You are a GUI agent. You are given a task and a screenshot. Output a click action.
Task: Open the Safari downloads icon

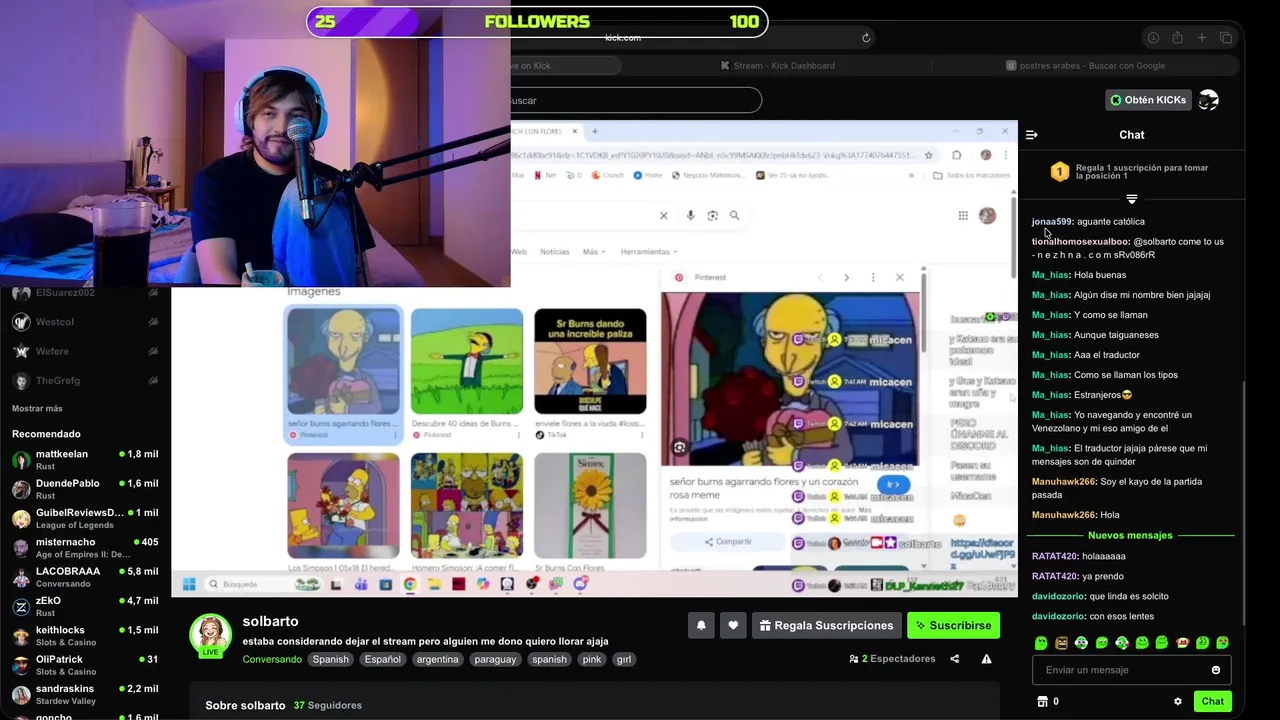pos(1153,38)
